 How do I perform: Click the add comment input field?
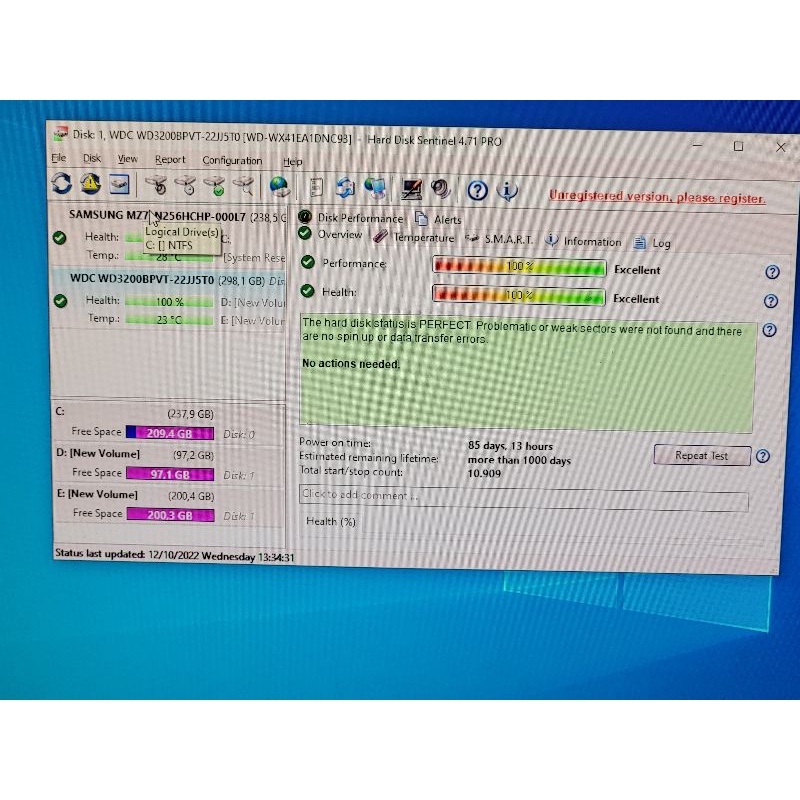click(x=523, y=497)
